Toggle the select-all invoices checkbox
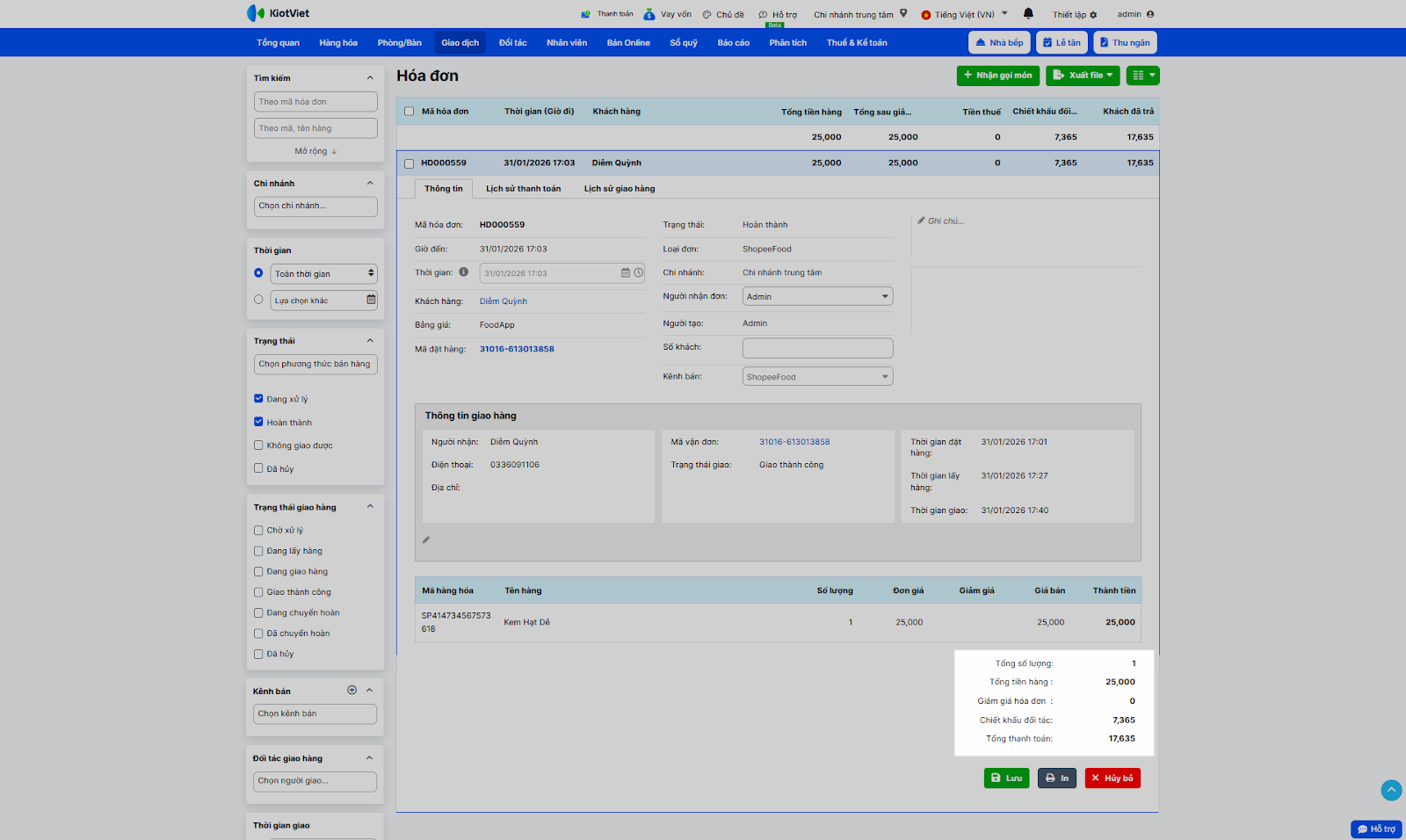Screen dimensions: 1406x840 click(x=409, y=112)
